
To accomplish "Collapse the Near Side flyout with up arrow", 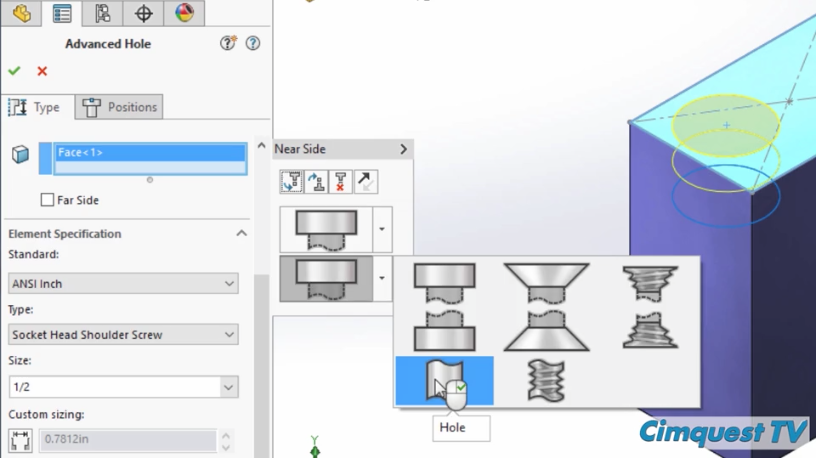I will [261, 146].
